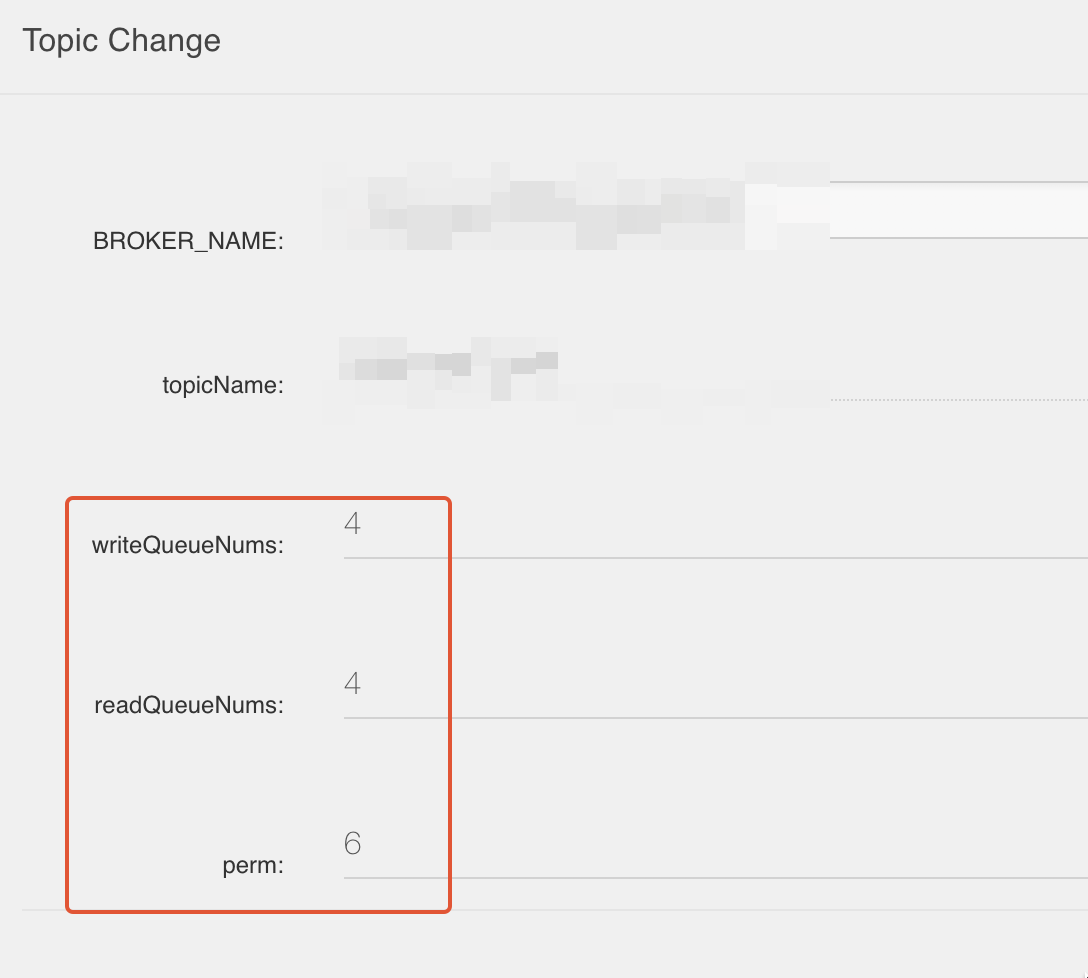Click the perm label
Screen dimensions: 1088x978
coord(253,866)
